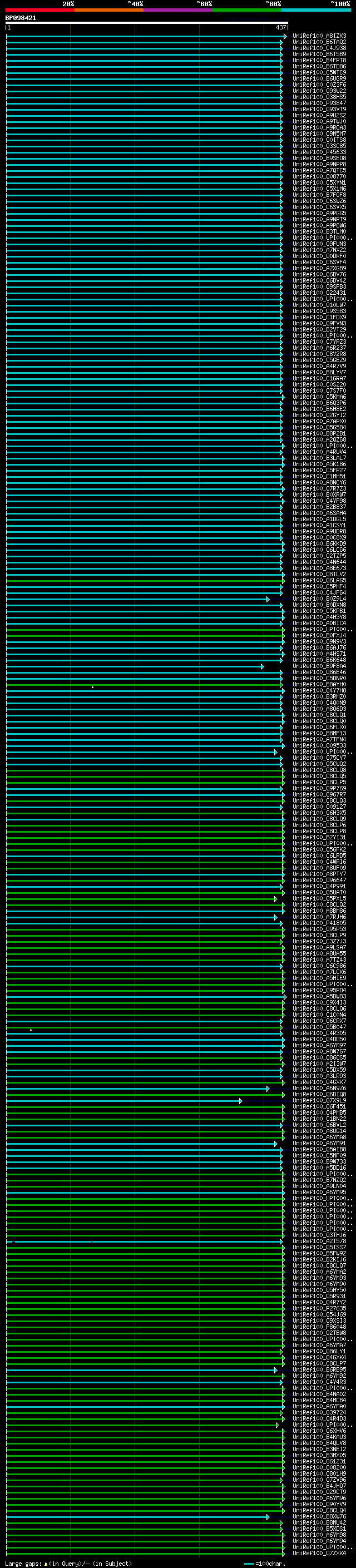This screenshot has width=356, height=1568.
Task: Open the UniRef100_P41805 hit
Action: (x=319, y=923)
